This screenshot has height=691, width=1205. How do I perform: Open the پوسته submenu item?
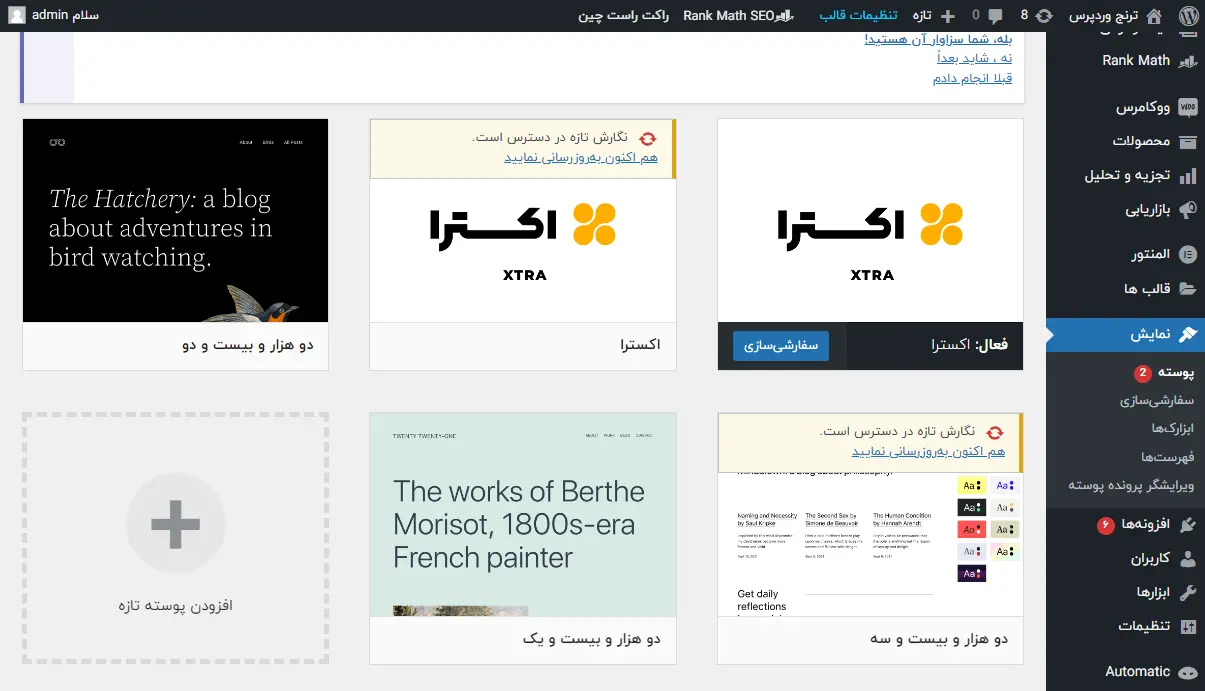pos(1176,373)
